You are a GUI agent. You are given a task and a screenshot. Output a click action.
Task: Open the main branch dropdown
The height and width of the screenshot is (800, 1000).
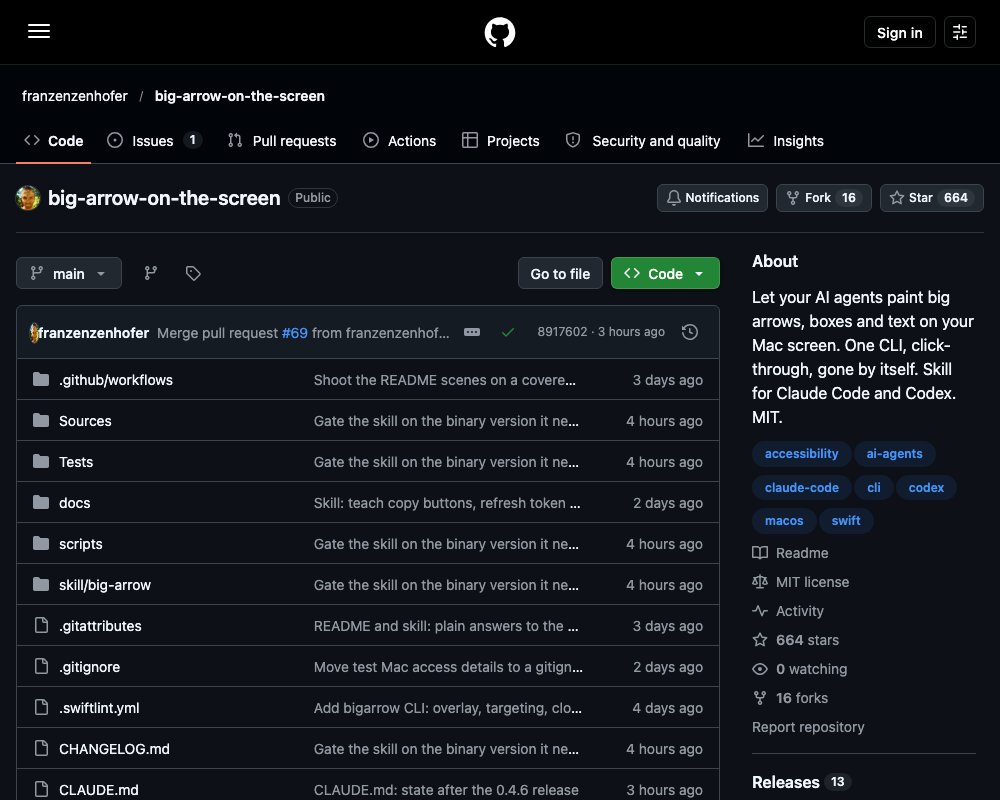69,273
